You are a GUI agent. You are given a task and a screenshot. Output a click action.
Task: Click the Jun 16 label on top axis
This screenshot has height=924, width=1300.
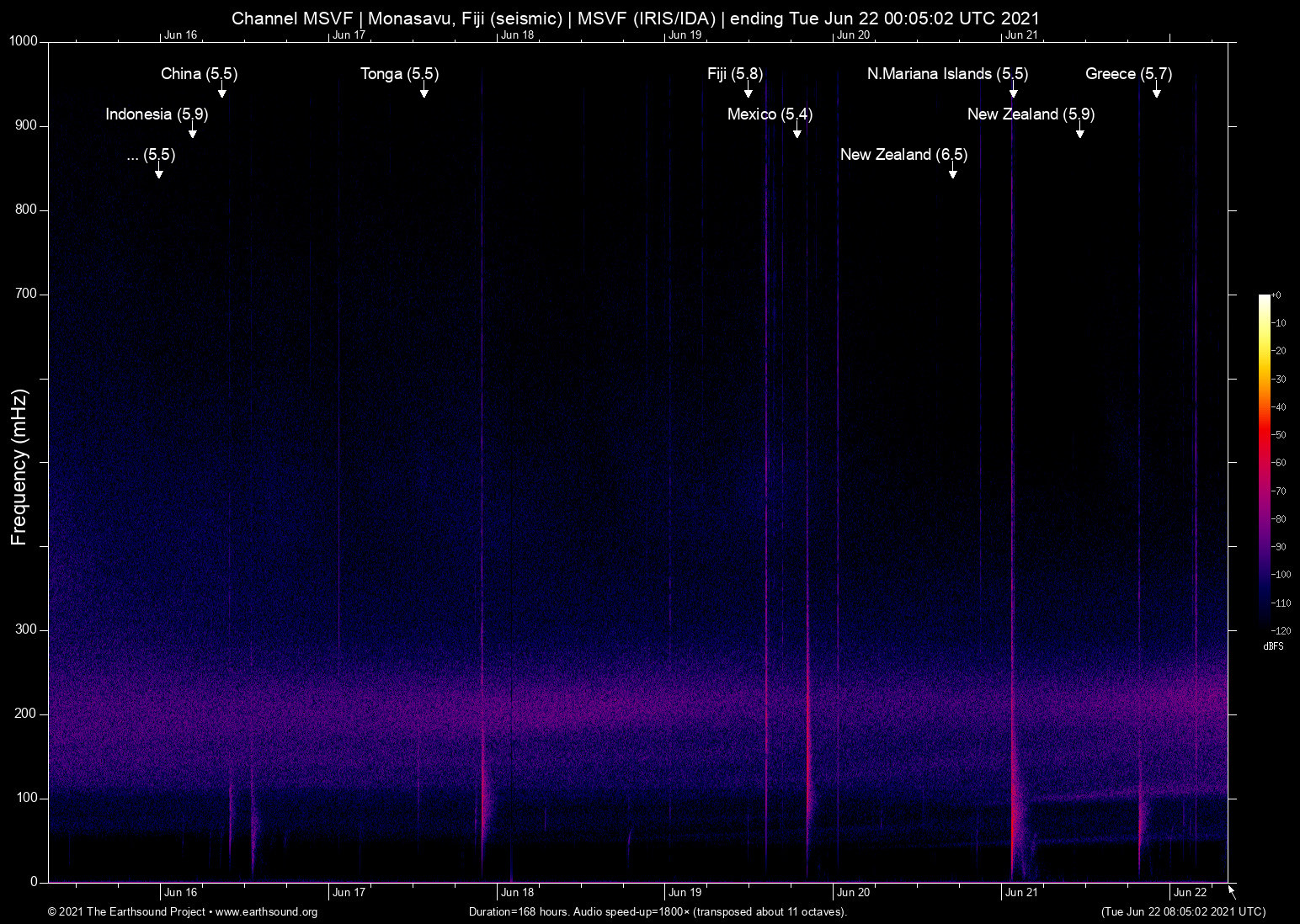pos(181,35)
